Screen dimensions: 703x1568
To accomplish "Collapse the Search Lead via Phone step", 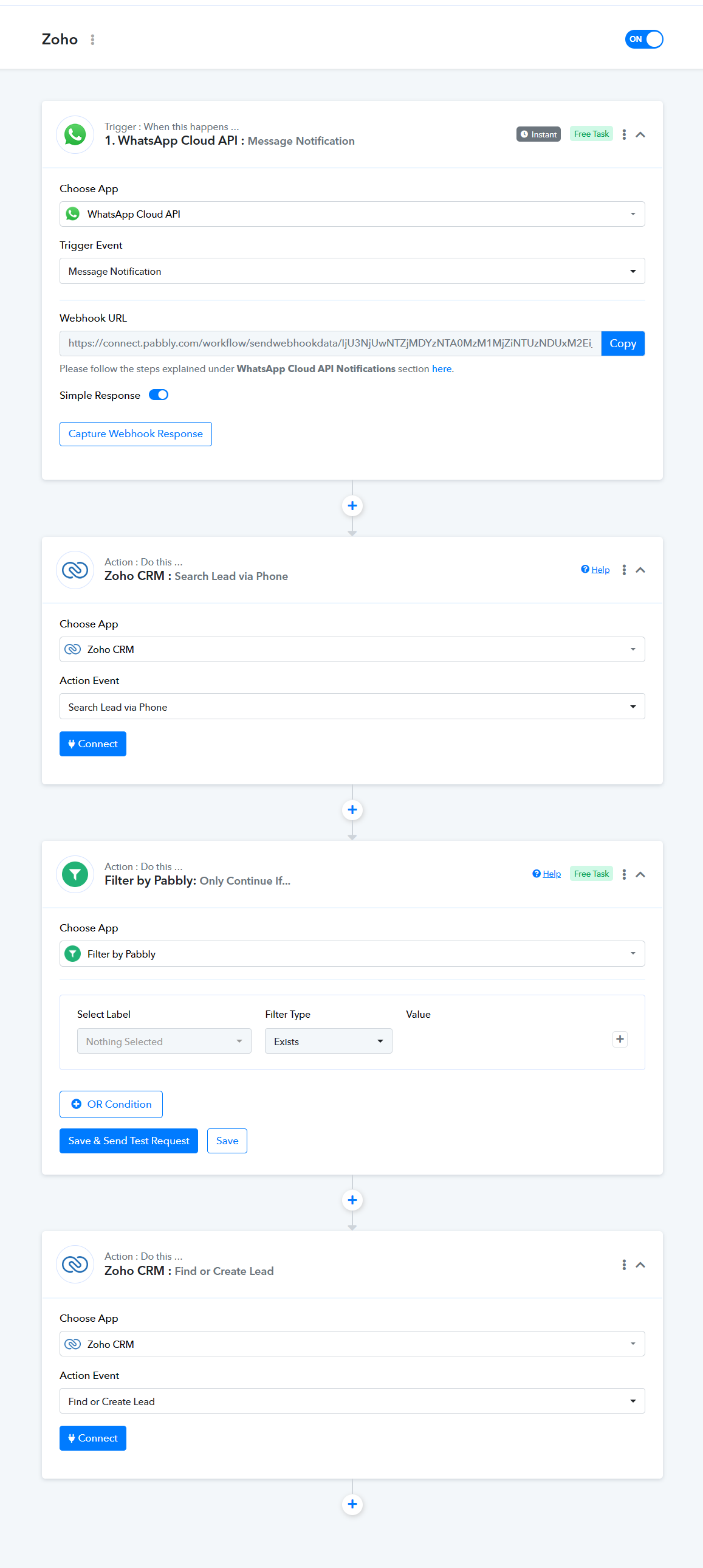I will click(x=640, y=570).
